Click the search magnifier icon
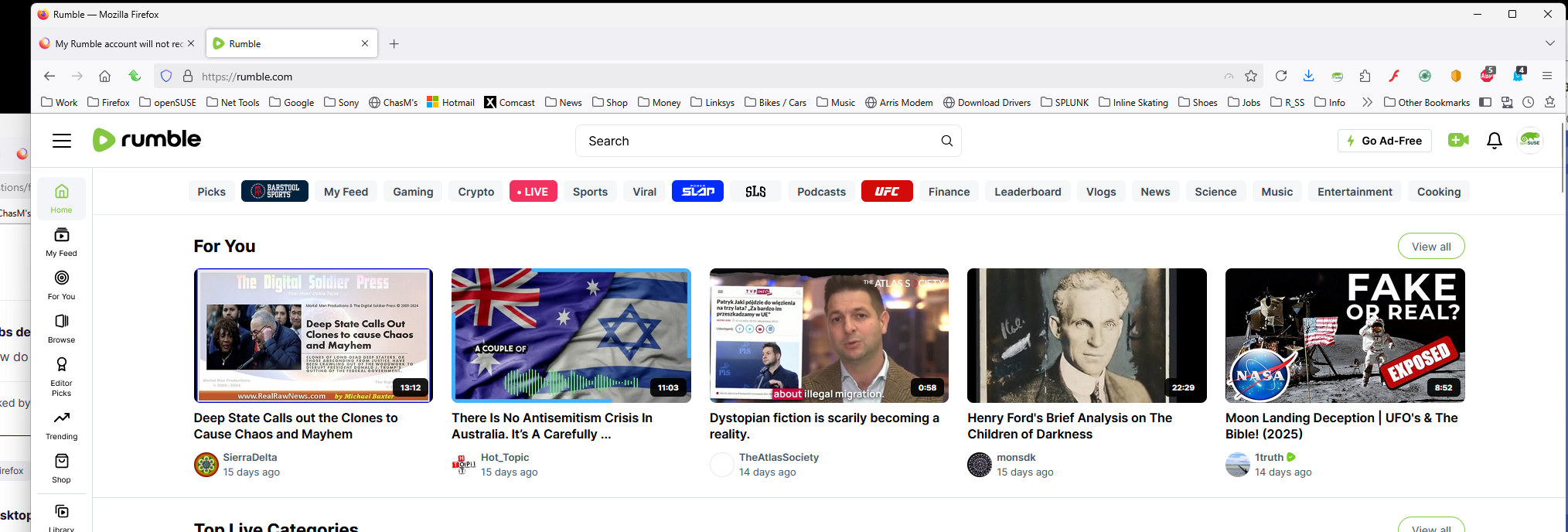The height and width of the screenshot is (532, 1568). [x=946, y=141]
